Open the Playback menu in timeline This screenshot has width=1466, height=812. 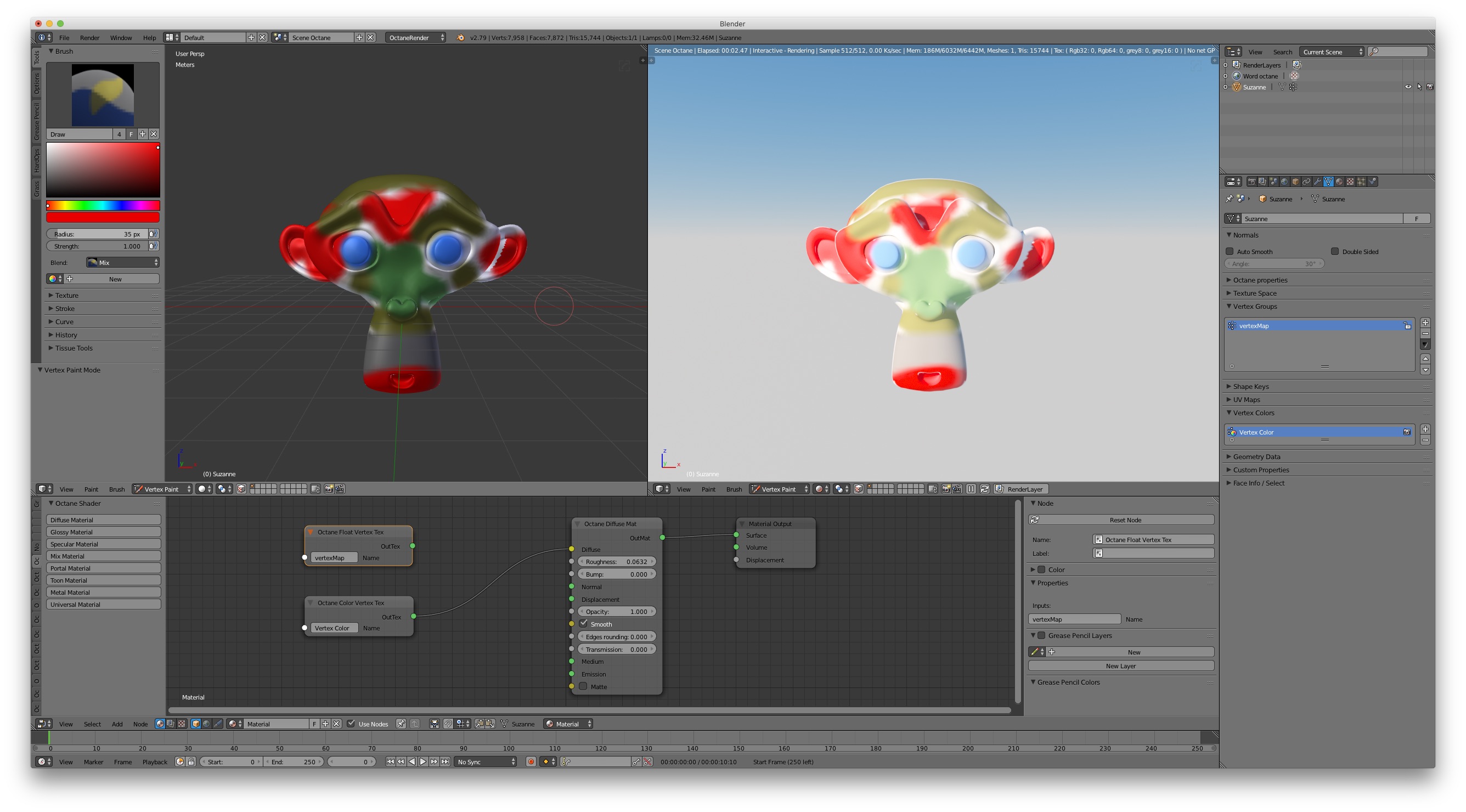[154, 762]
